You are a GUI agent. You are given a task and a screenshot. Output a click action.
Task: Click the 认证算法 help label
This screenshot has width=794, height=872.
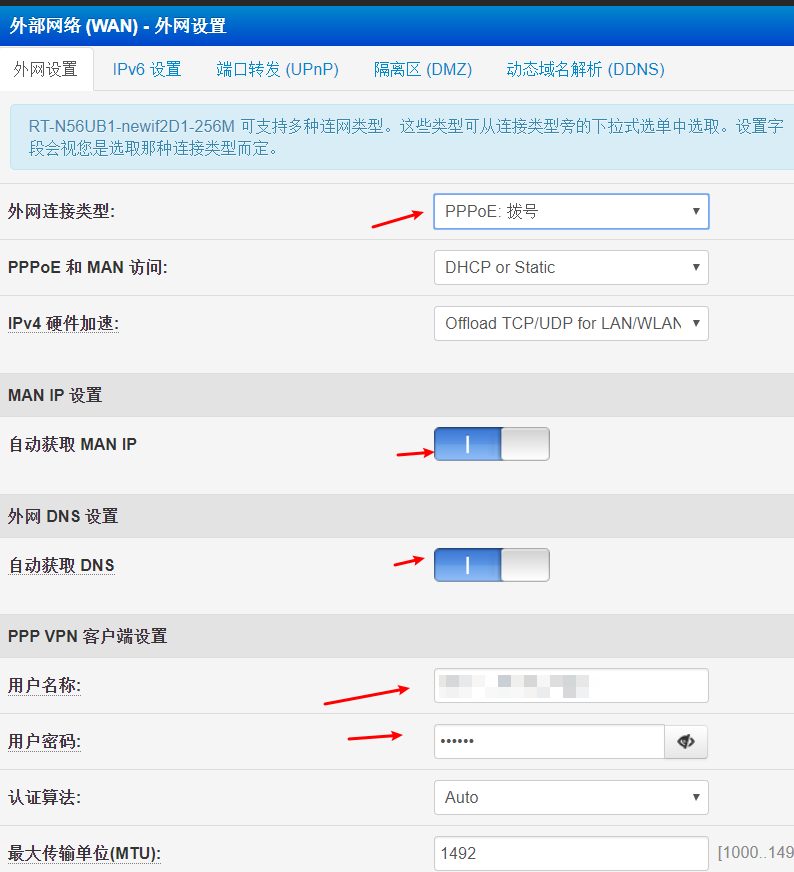(44, 798)
